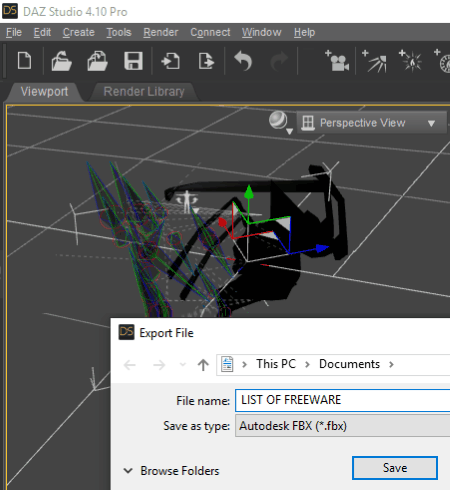Screen dimensions: 450x490
Task: Switch to the Viewport tab
Action: pyautogui.click(x=44, y=91)
